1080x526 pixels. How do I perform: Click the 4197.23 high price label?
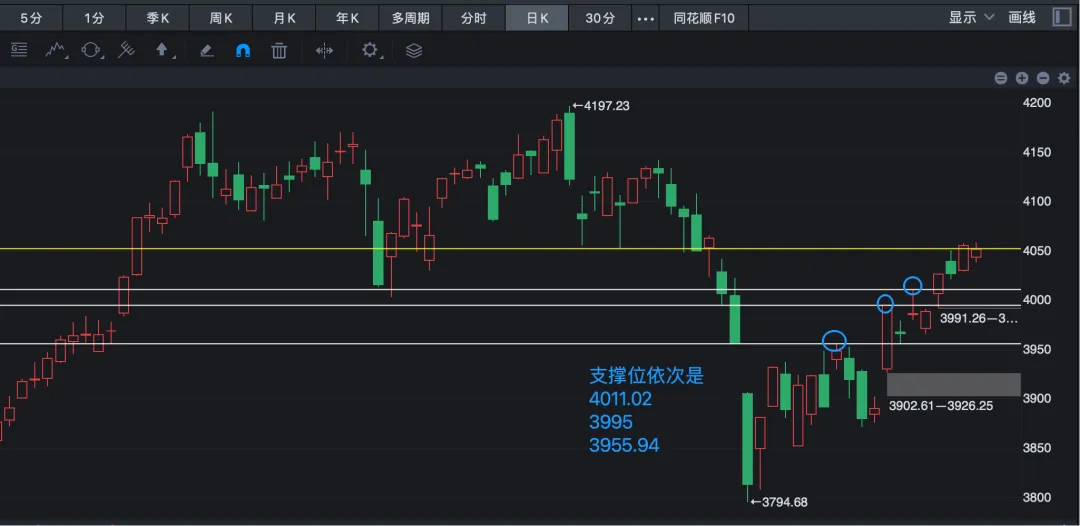point(601,106)
